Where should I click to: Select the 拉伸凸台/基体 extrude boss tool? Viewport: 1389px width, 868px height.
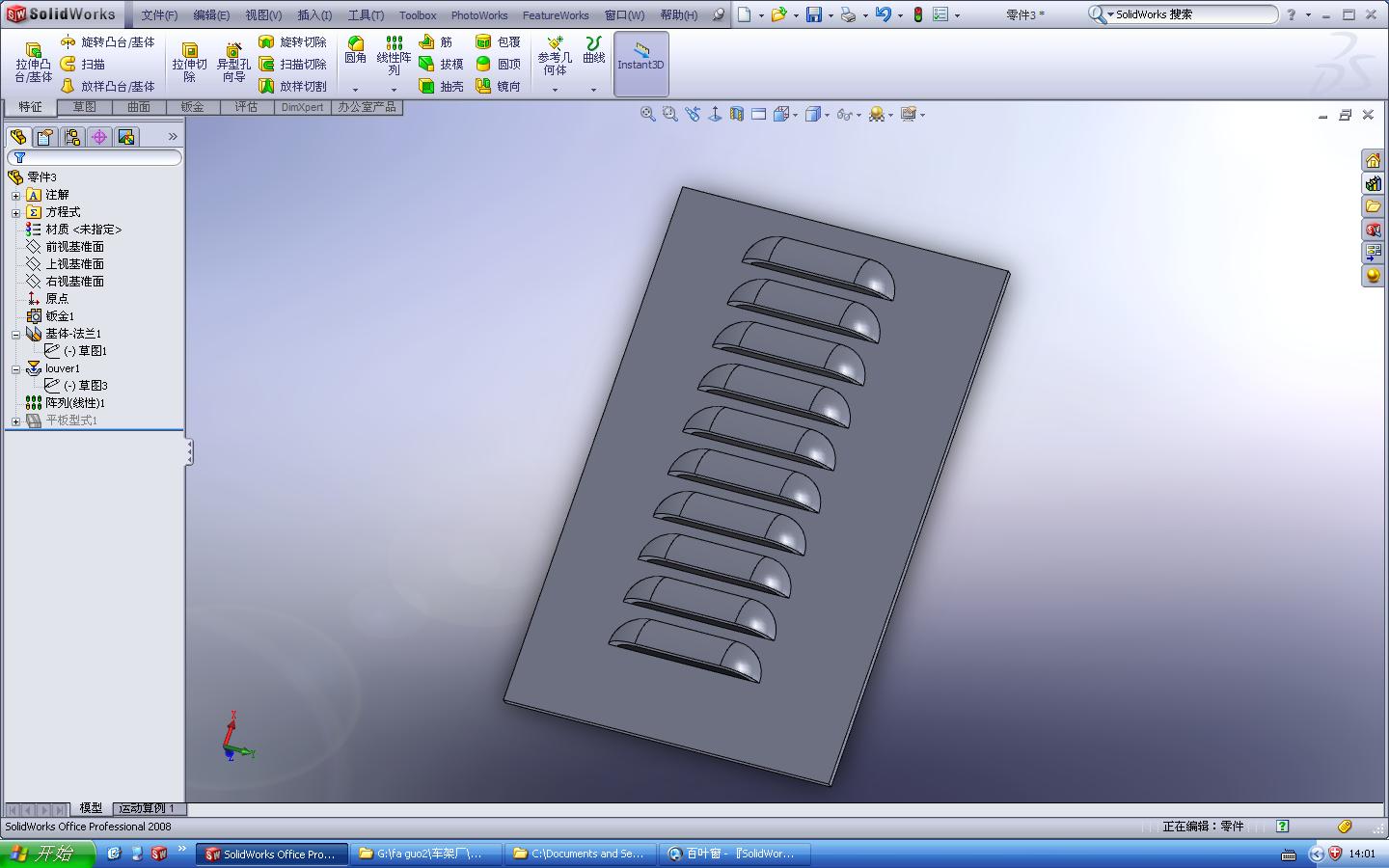33,64
